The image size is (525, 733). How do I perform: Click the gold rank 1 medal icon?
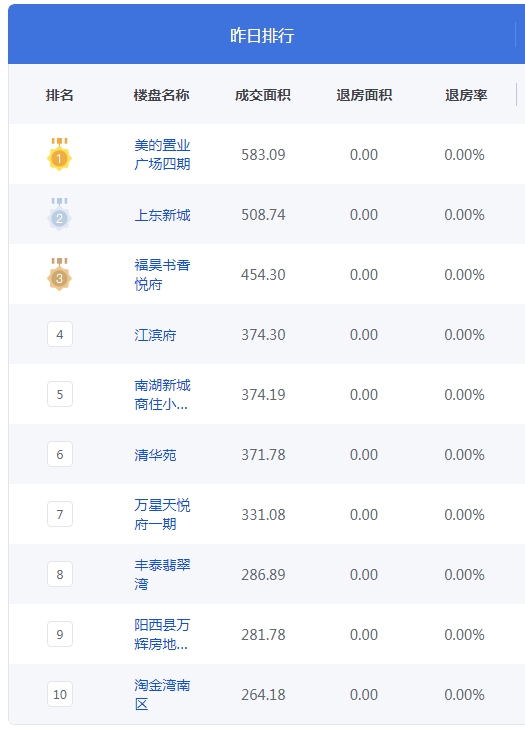tap(59, 154)
